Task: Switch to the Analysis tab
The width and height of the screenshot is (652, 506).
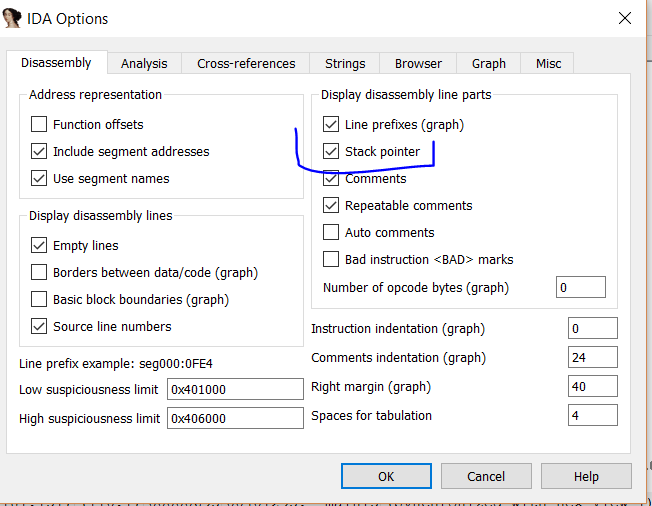Action: coord(144,63)
